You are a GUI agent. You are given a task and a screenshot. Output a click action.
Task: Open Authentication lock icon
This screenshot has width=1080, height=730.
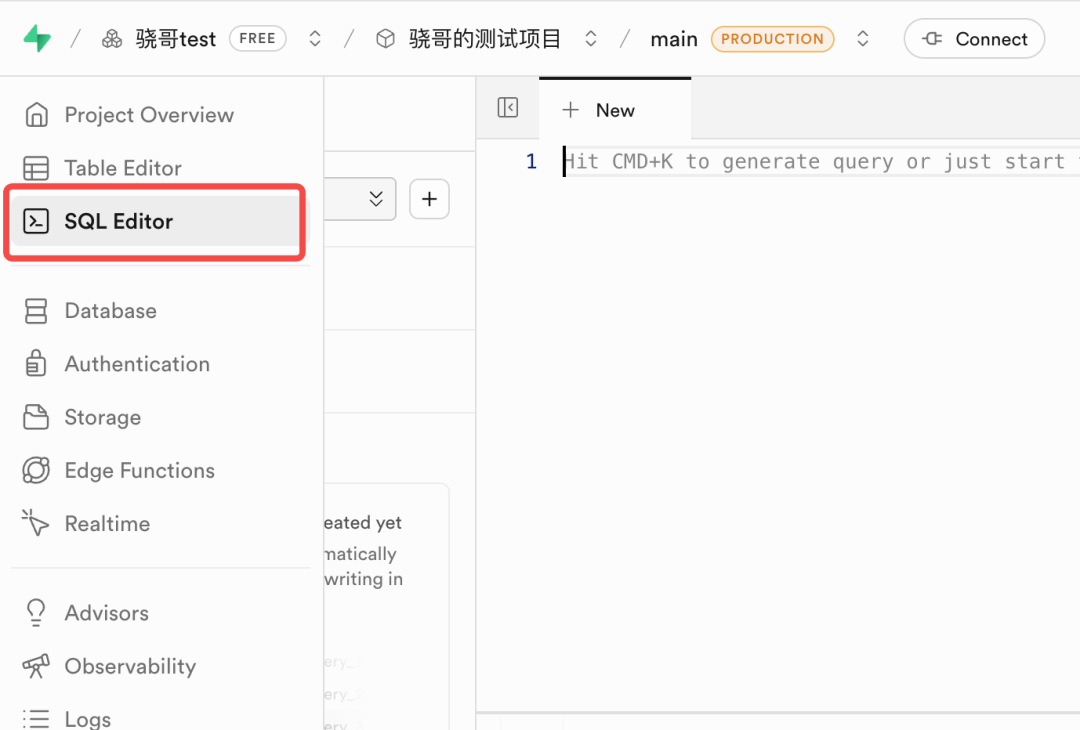click(36, 364)
